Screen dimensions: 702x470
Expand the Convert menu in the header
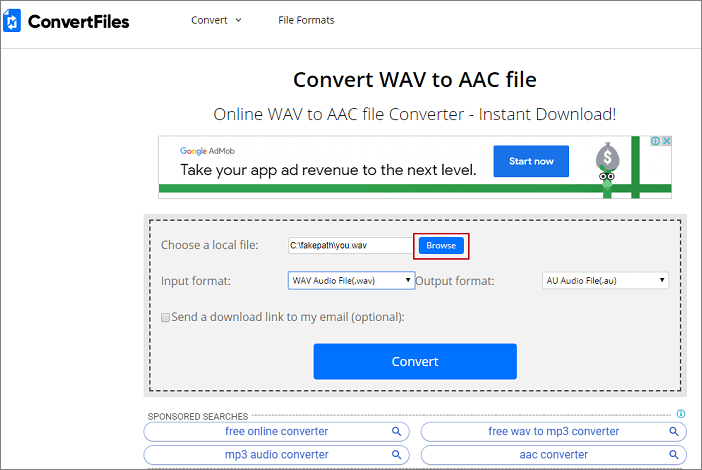click(x=216, y=20)
